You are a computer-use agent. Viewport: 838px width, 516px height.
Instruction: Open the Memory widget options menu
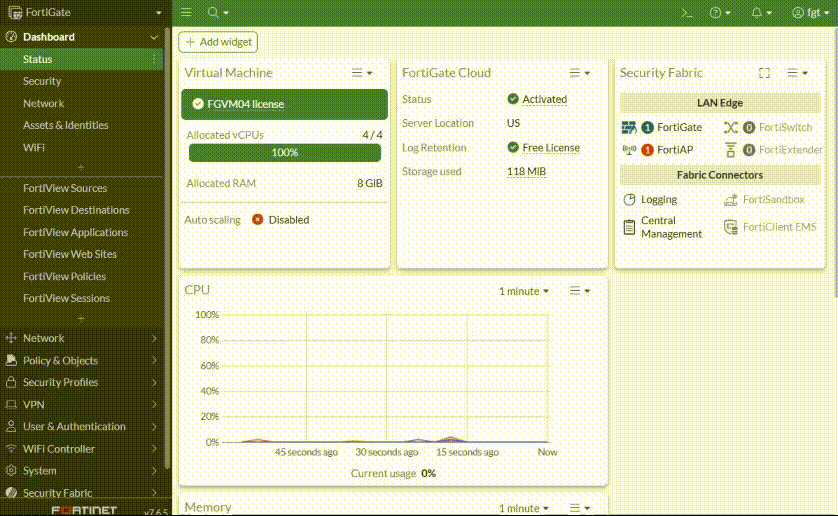point(579,508)
